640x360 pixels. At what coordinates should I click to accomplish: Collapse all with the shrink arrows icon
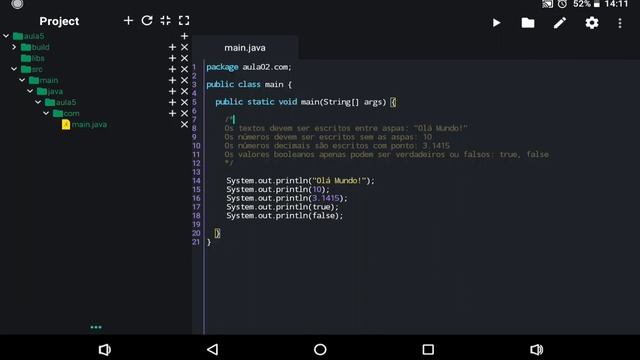coord(165,20)
